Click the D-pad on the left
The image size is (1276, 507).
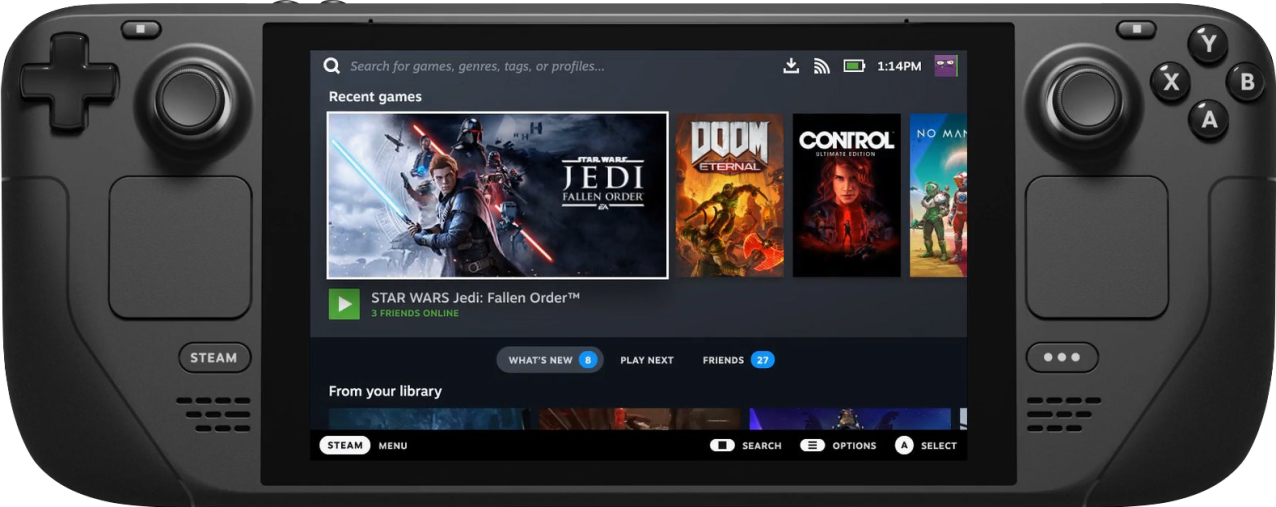pyautogui.click(x=68, y=81)
